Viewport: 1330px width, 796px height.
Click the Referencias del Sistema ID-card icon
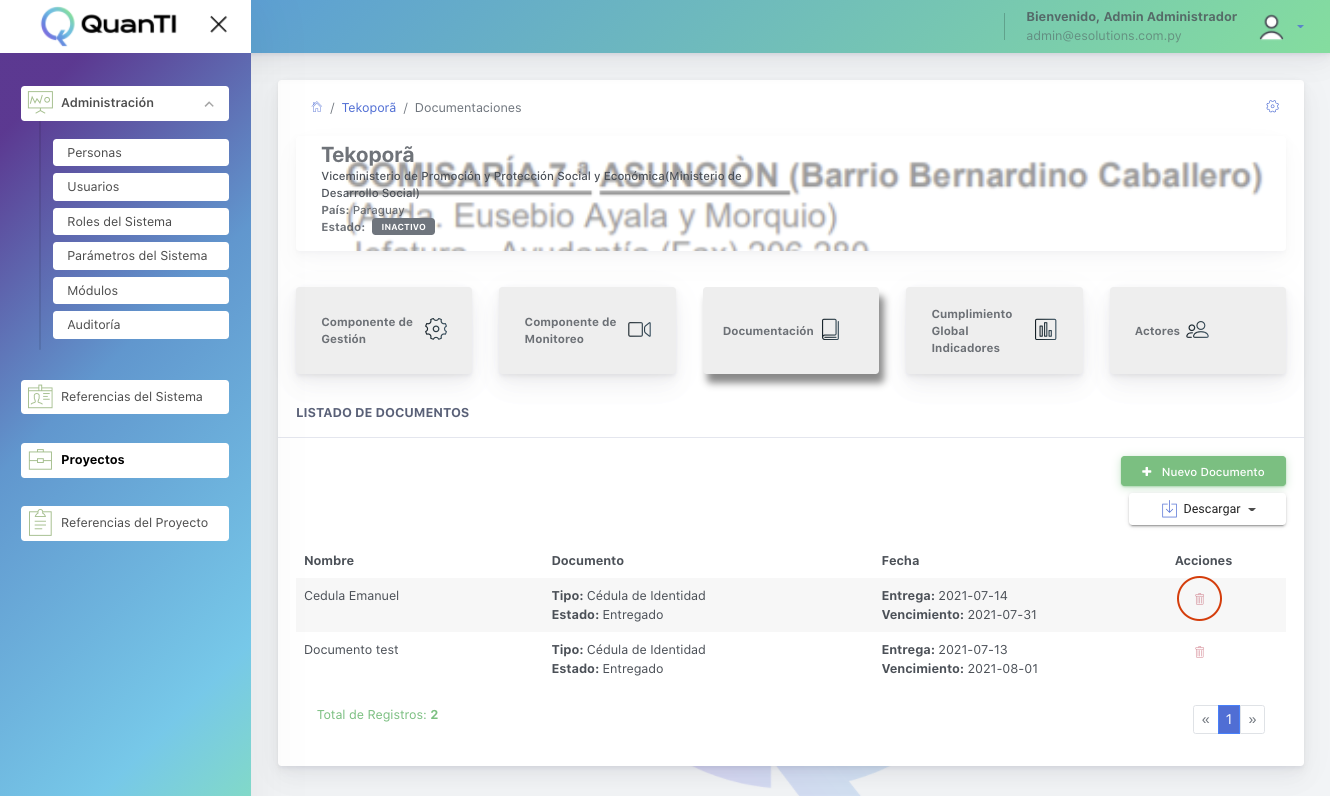tap(40, 397)
